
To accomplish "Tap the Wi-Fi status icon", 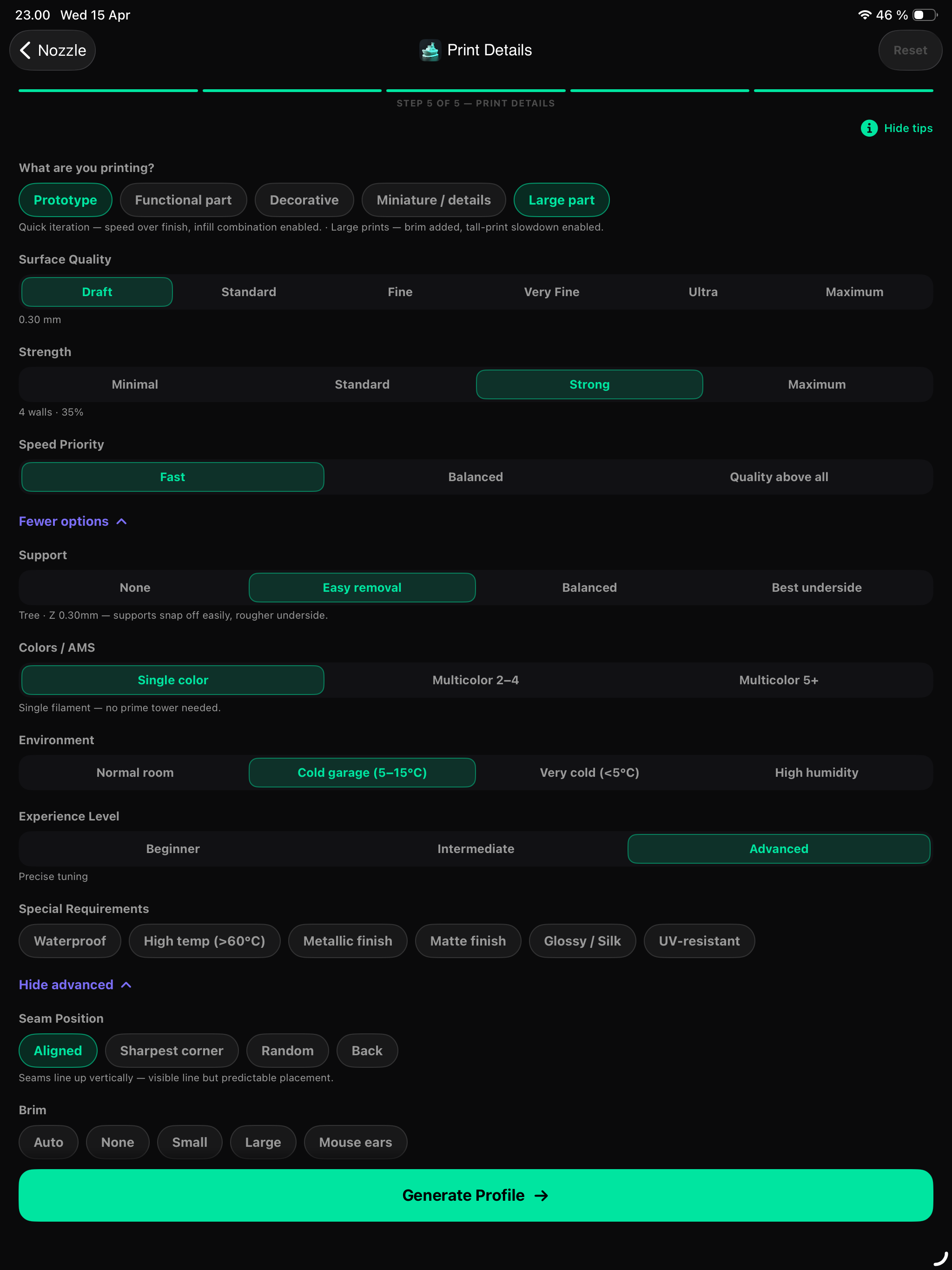I will pyautogui.click(x=864, y=15).
